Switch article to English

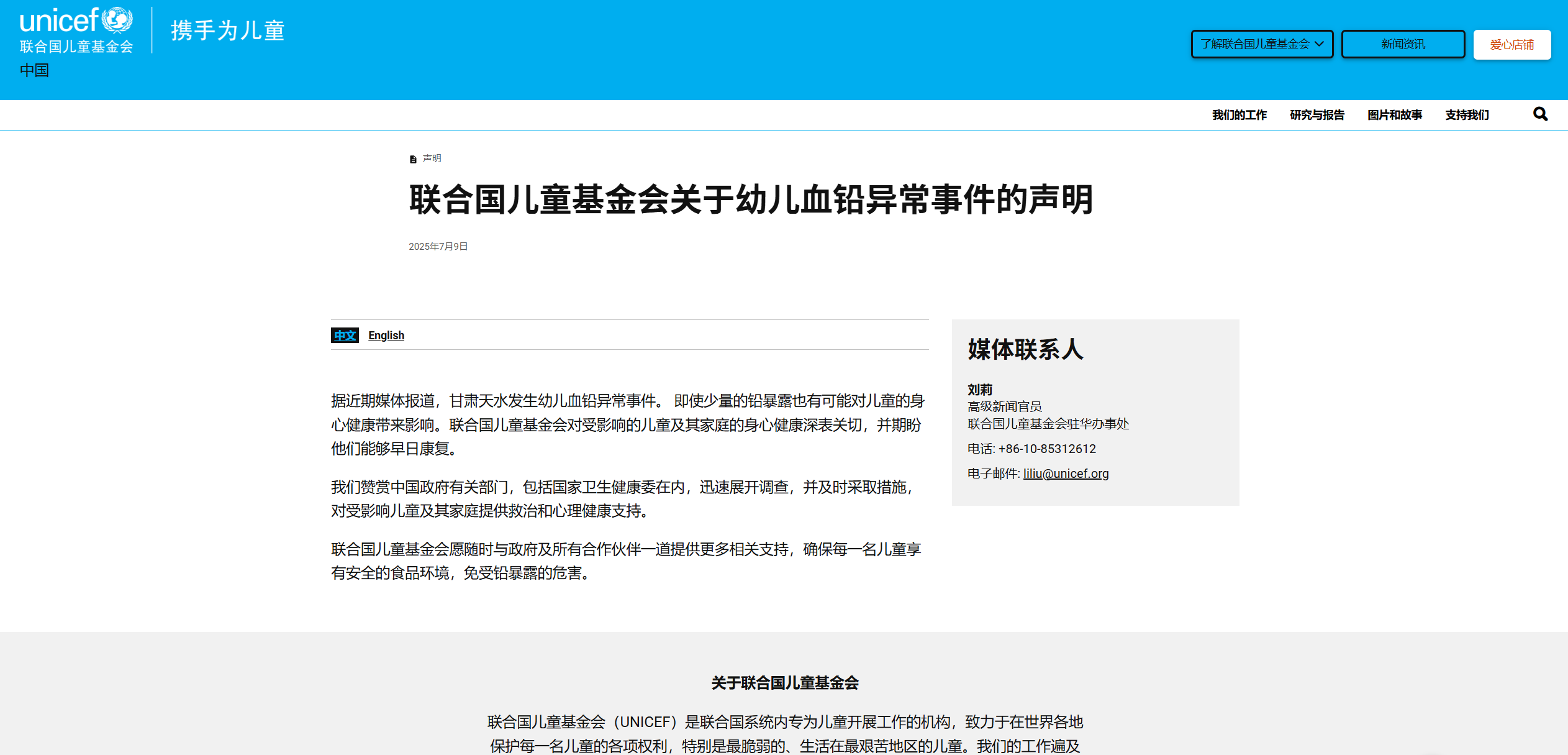(386, 336)
